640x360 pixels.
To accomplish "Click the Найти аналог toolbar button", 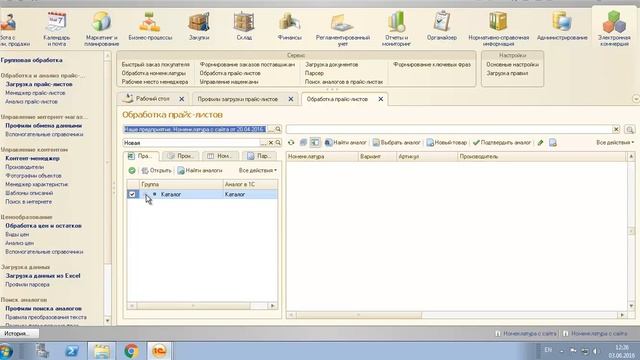I will point(345,142).
